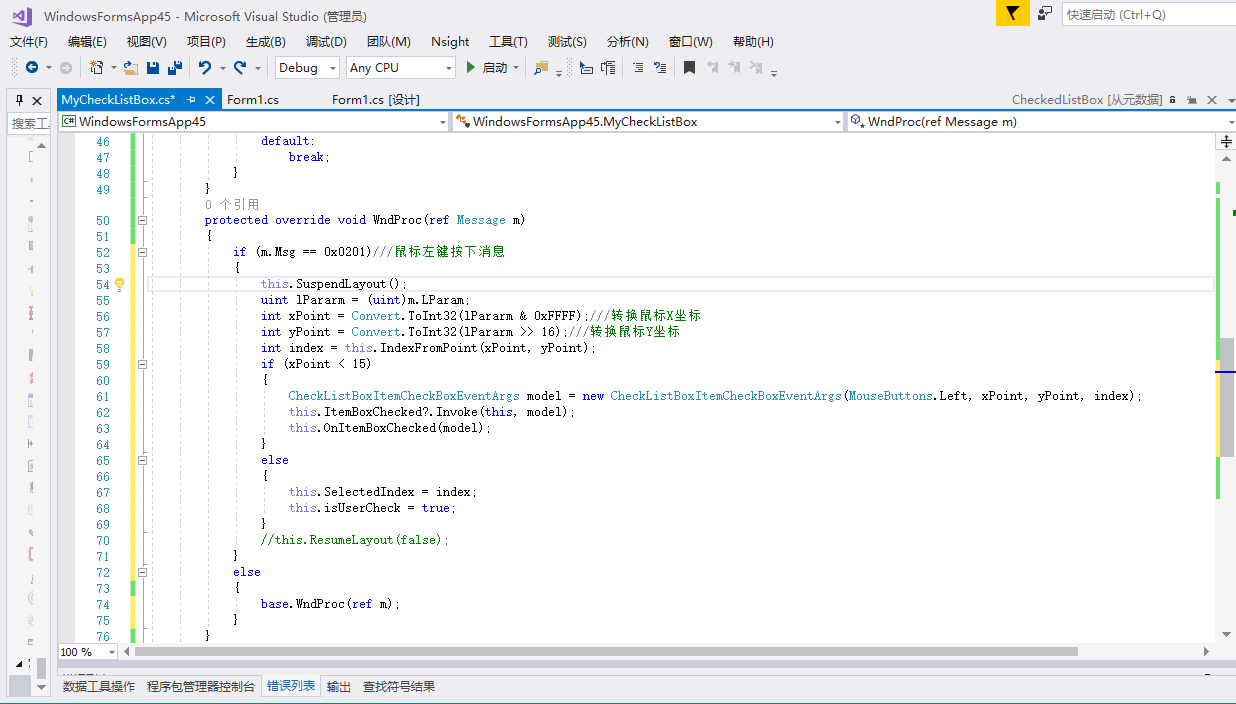Open the MyCheckListBox class navigation dropdown
This screenshot has height=704, width=1236.
click(x=649, y=121)
